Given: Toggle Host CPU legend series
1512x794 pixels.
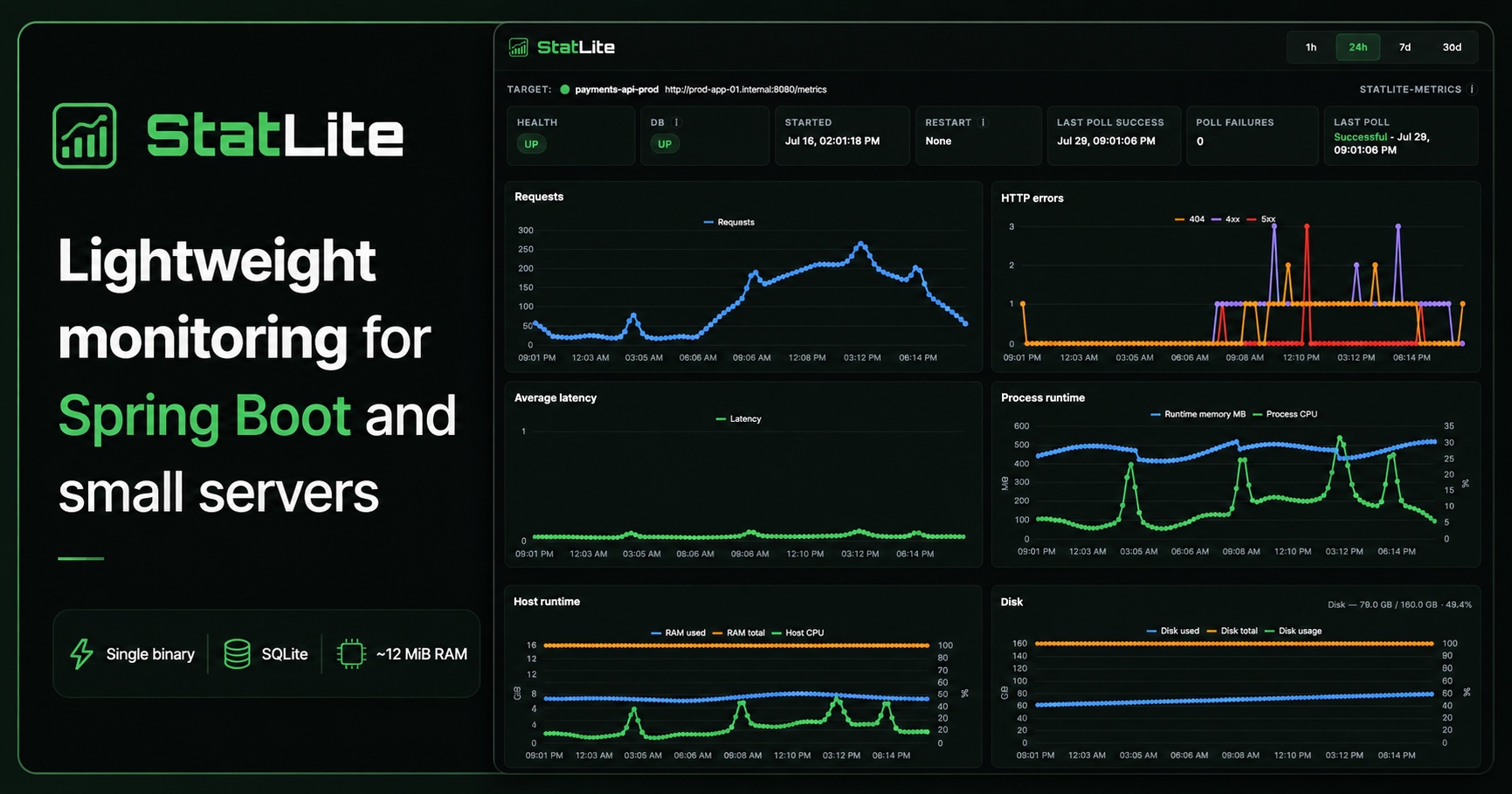Looking at the screenshot, I should click(798, 632).
